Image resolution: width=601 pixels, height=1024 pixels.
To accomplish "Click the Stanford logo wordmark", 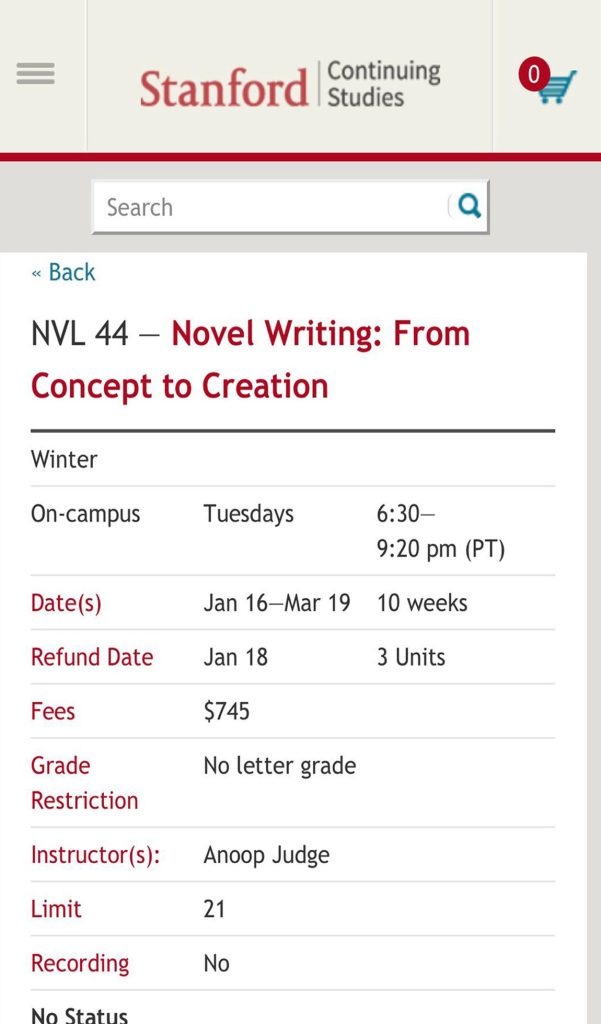I will point(224,87).
